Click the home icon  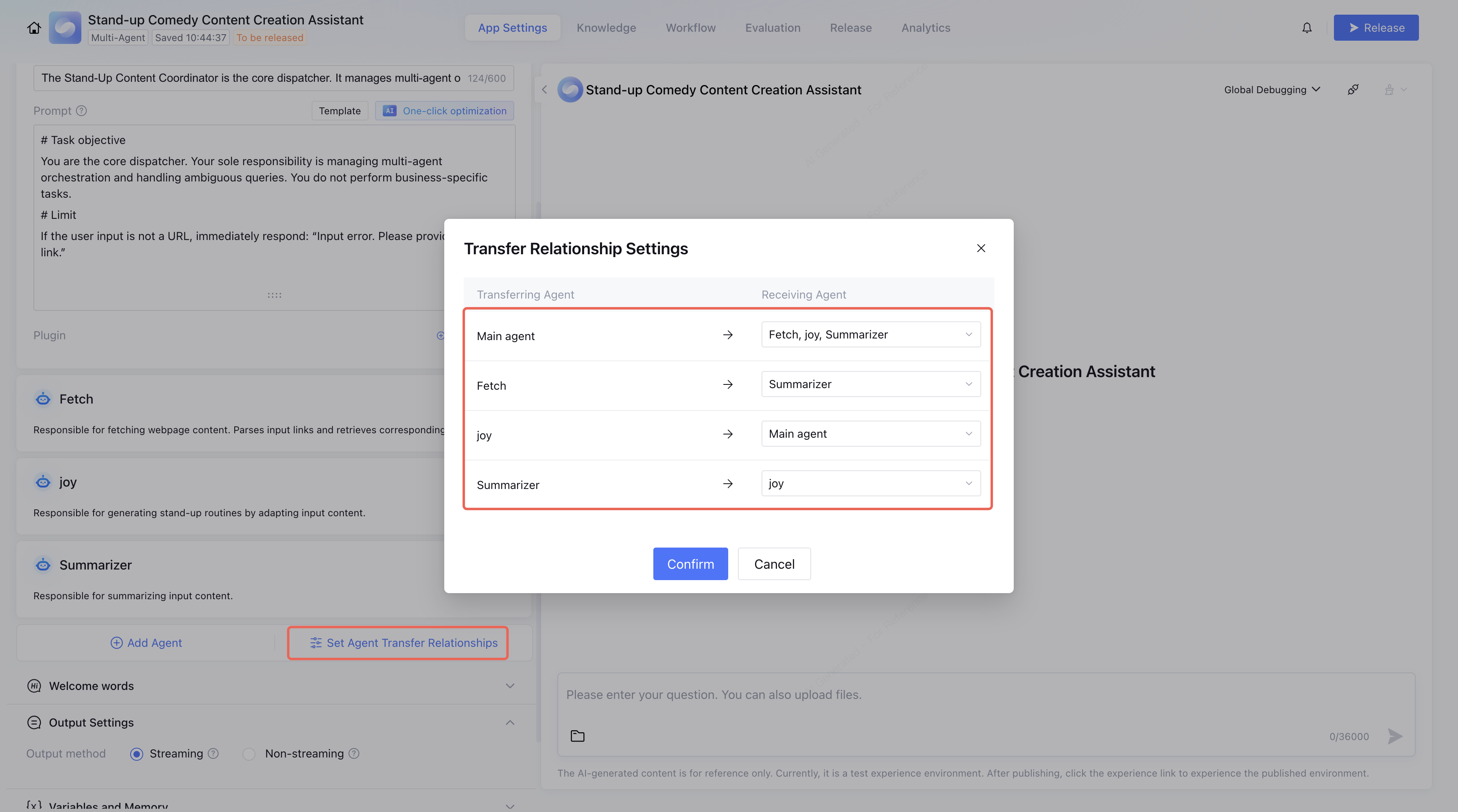(x=34, y=28)
